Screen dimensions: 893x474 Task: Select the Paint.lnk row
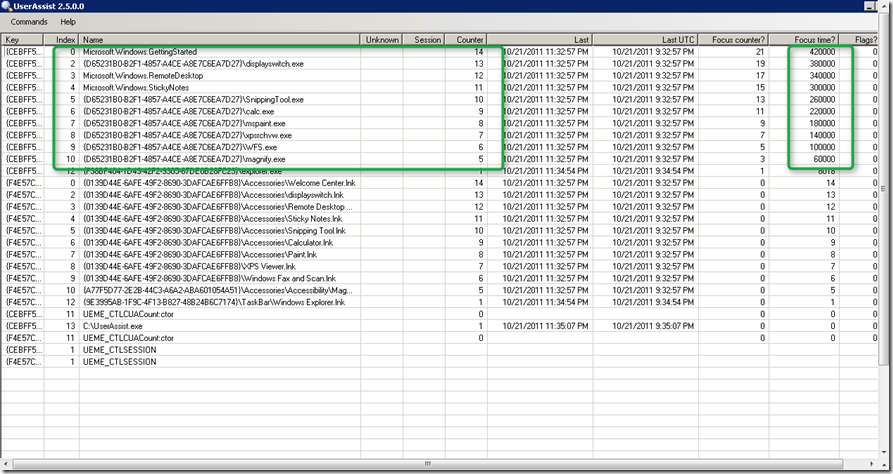439,255
